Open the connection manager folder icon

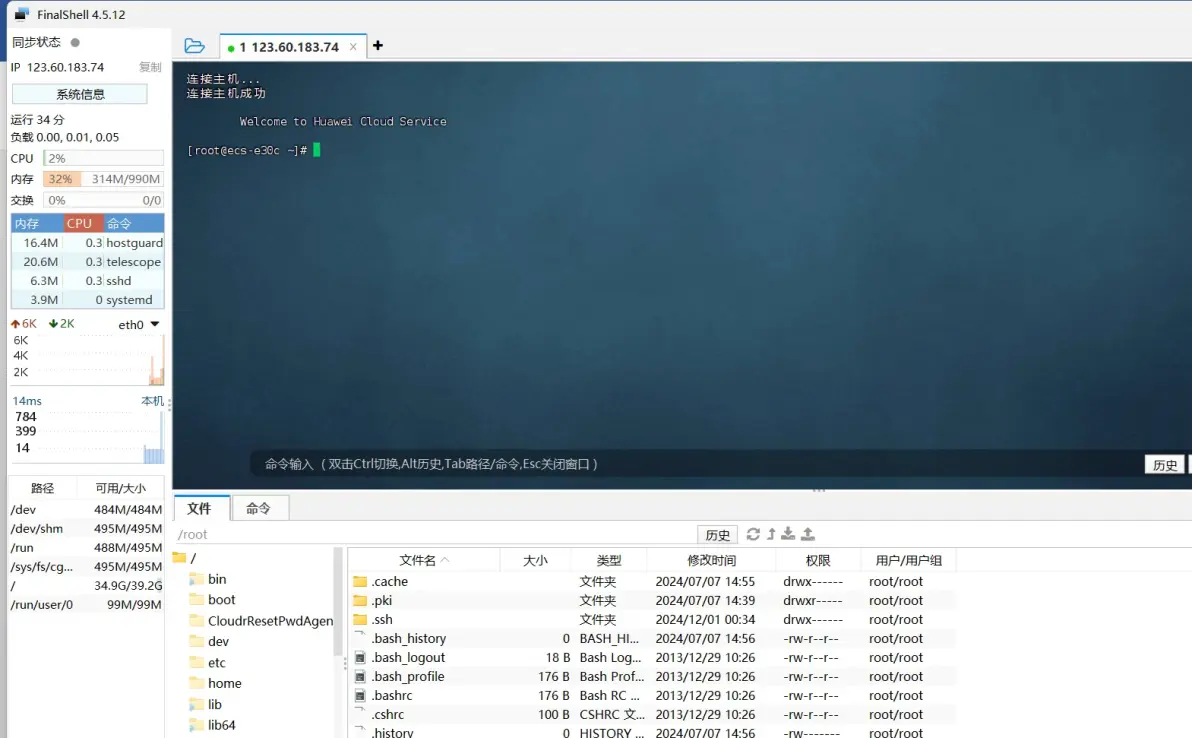[195, 46]
